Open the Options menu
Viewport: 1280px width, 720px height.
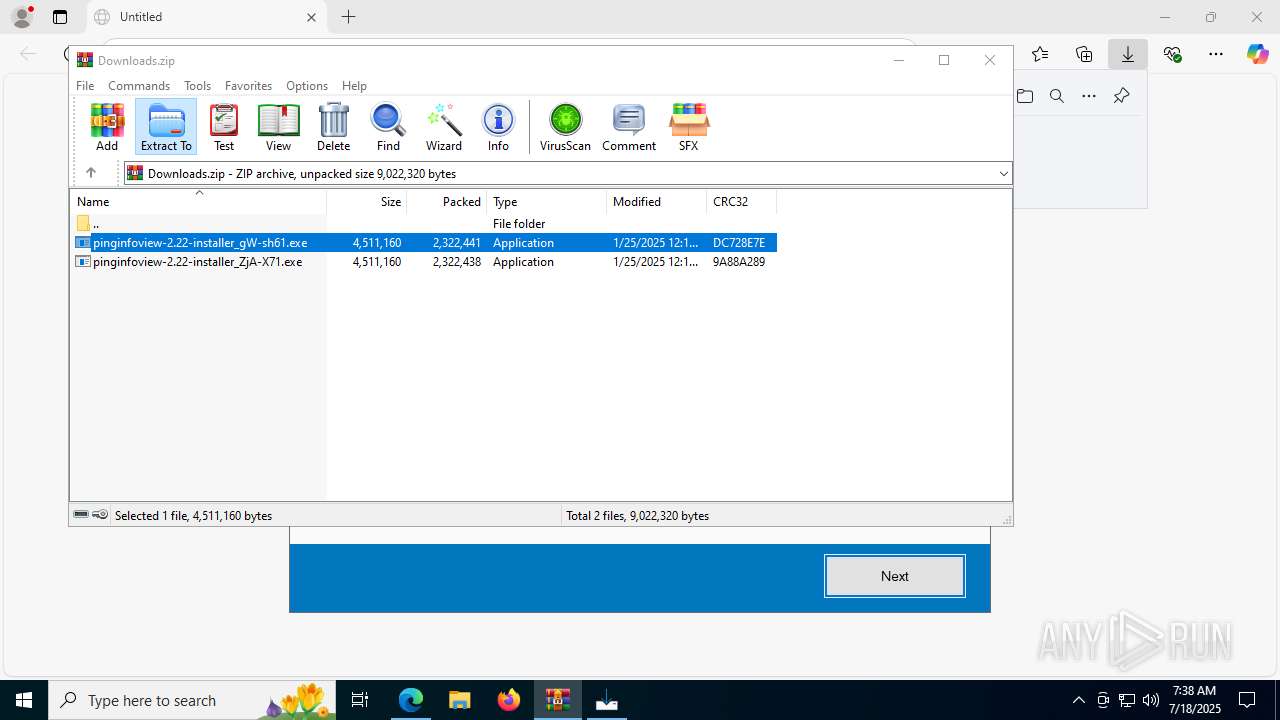[307, 86]
